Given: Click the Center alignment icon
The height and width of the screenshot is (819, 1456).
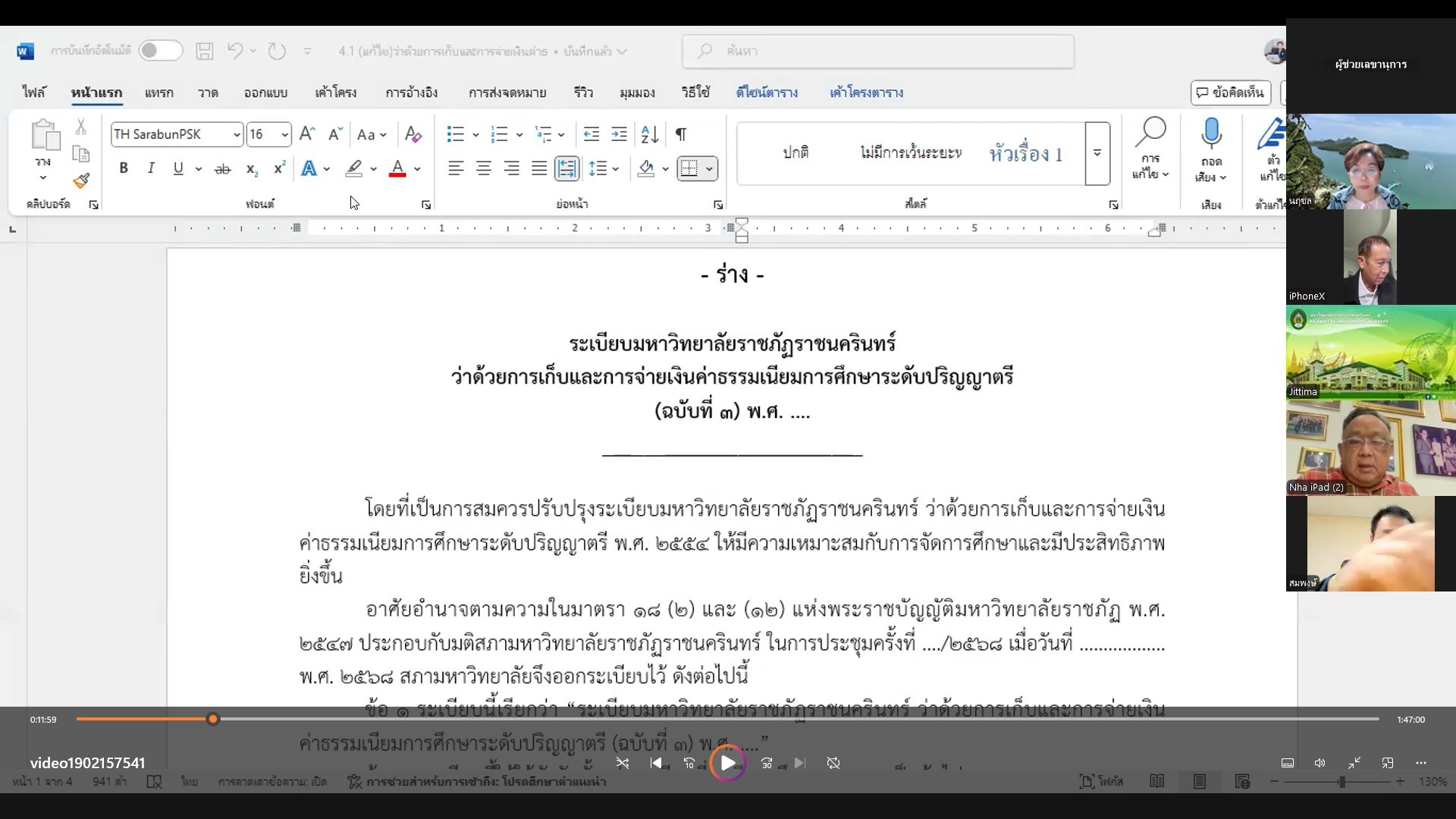Looking at the screenshot, I should [484, 168].
